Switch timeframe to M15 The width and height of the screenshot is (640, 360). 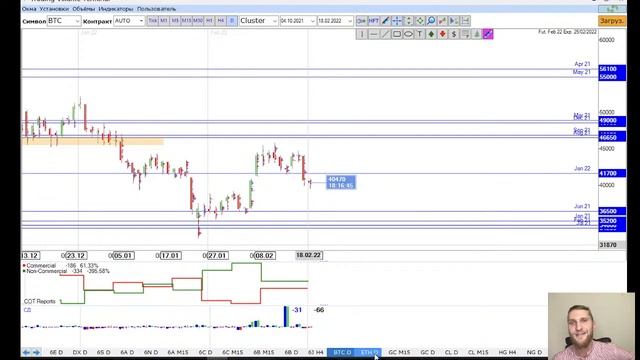[187, 21]
